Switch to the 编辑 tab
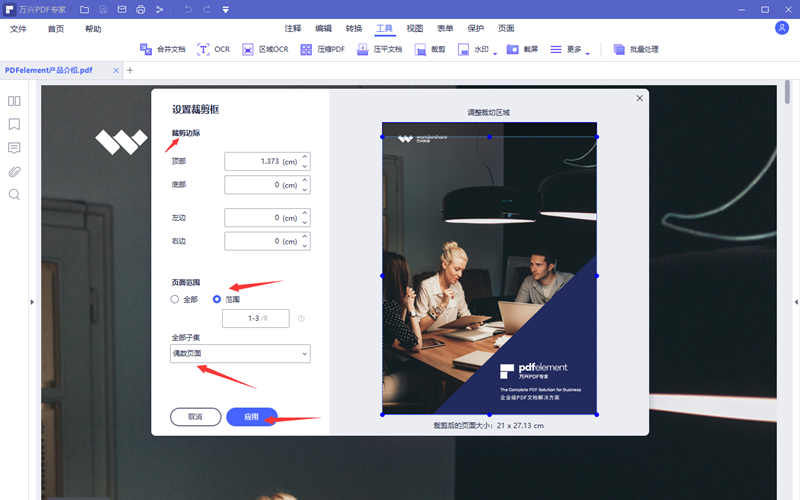 tap(323, 29)
